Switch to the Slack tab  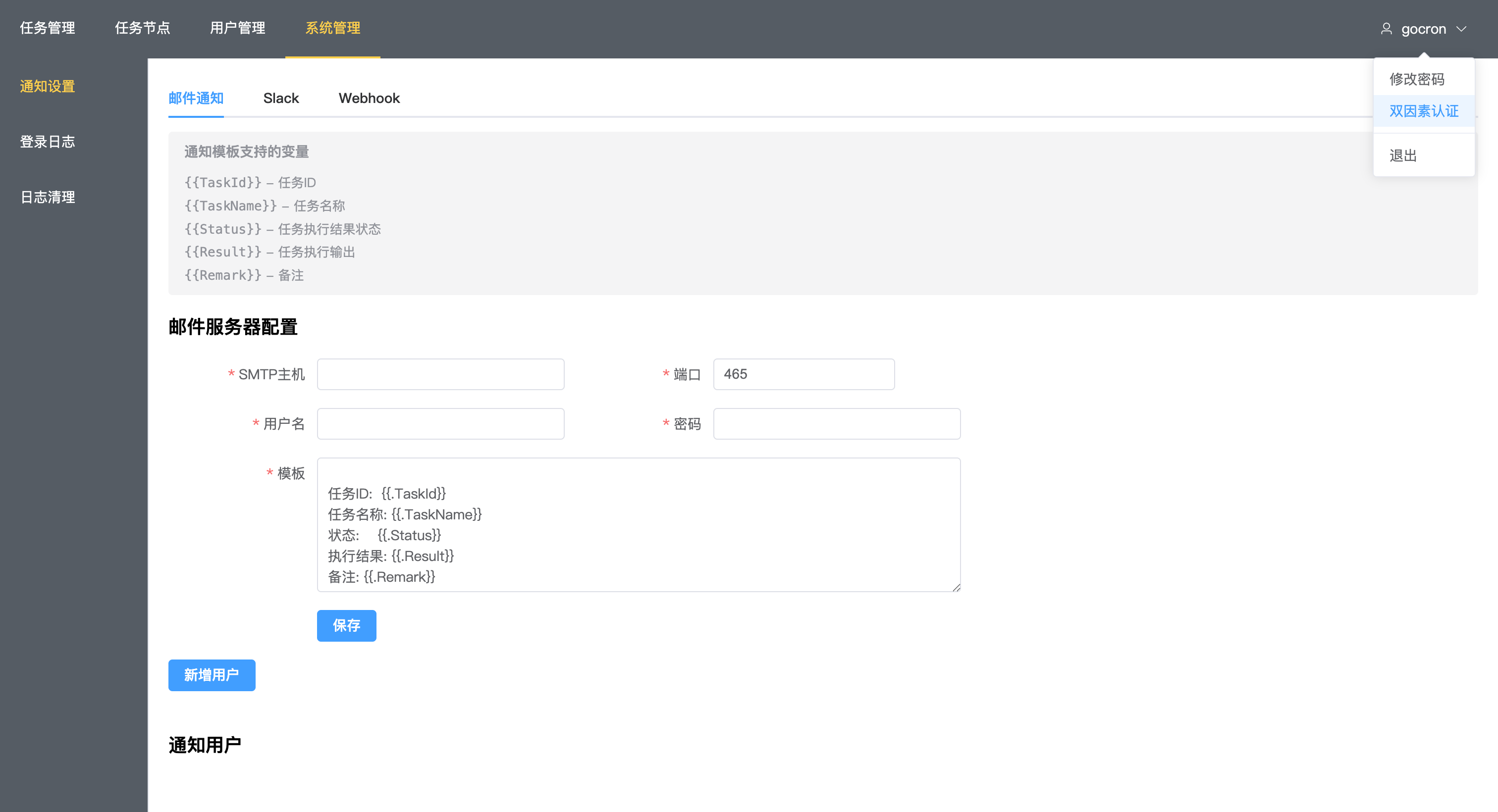281,98
